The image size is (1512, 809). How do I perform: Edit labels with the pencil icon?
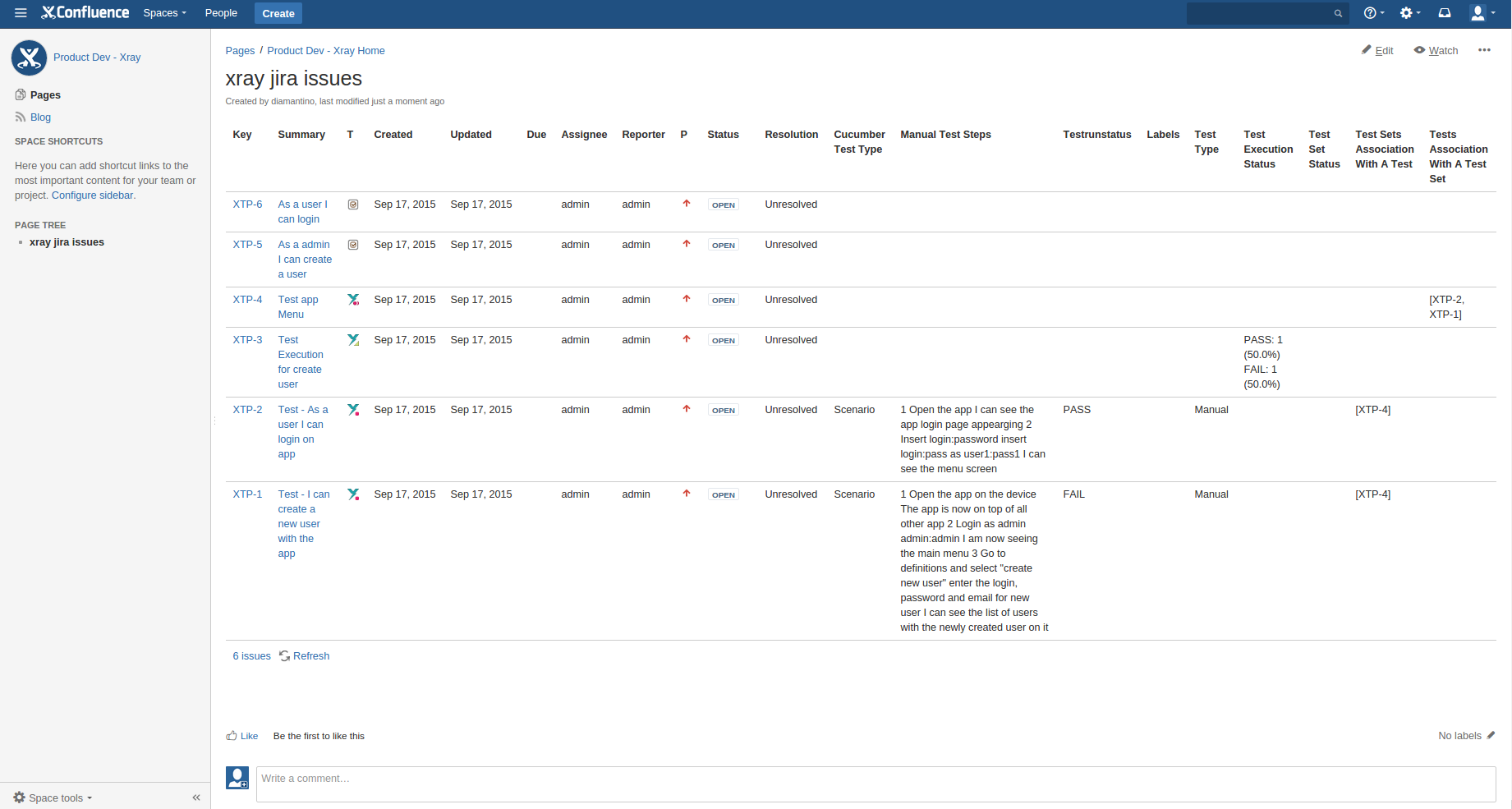1491,735
